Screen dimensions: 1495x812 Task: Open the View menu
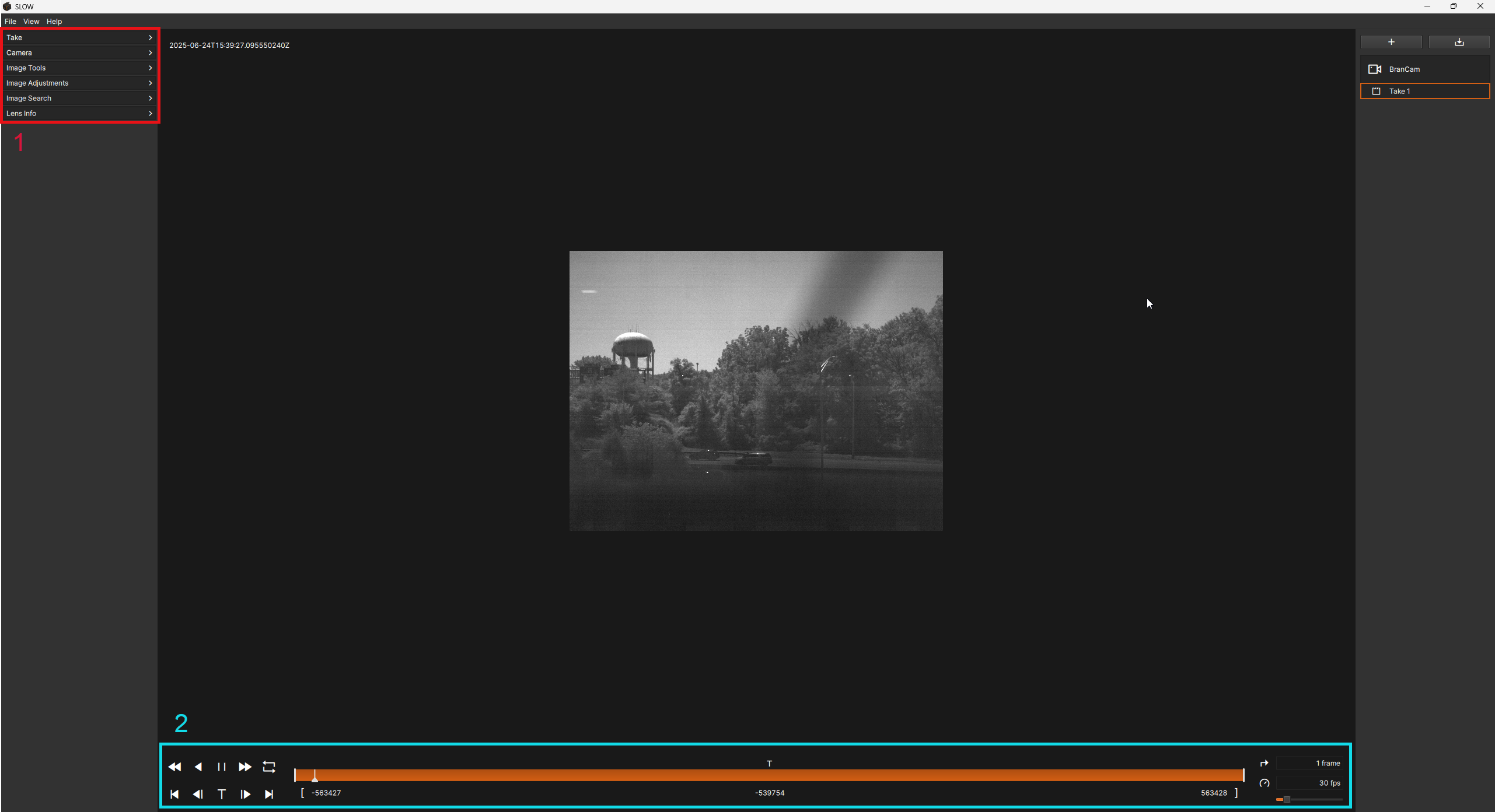32,21
